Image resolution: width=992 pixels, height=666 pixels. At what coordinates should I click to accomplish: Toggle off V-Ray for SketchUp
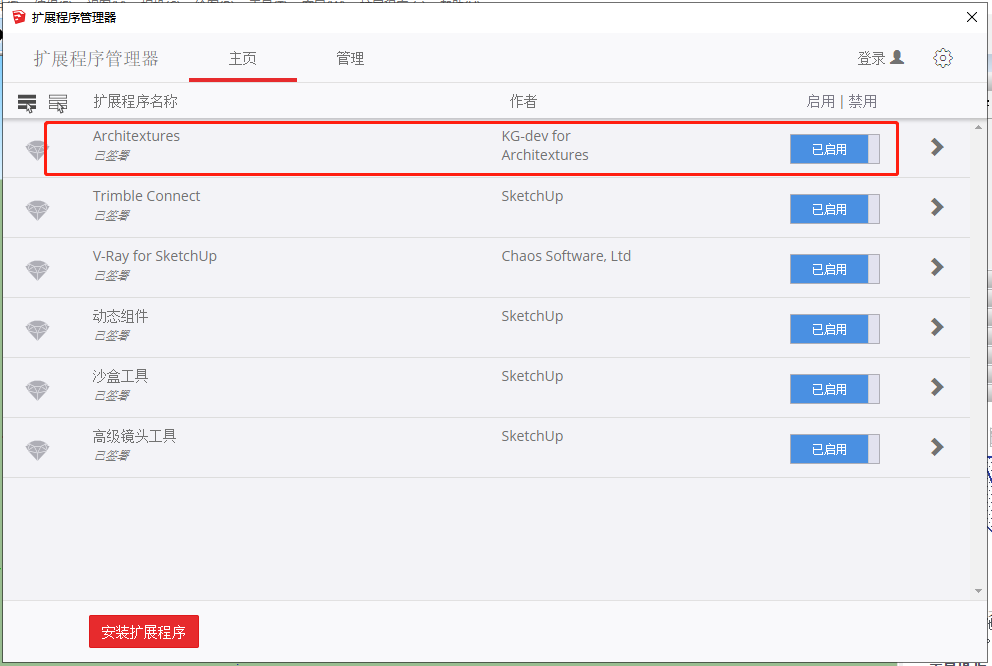pos(834,269)
